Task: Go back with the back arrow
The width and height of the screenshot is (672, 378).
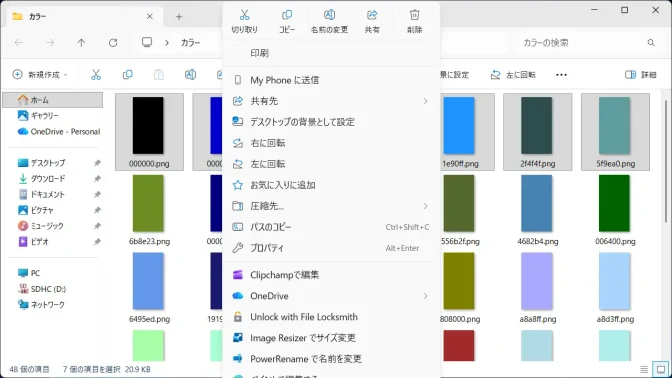Action: (x=19, y=42)
